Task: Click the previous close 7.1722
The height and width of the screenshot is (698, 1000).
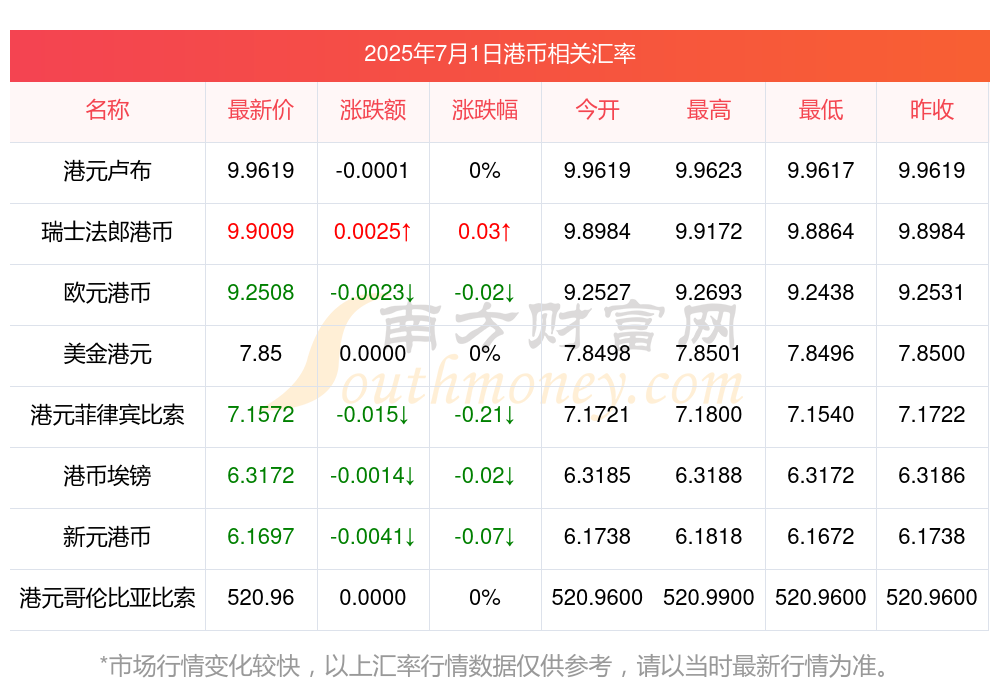Action: (932, 414)
